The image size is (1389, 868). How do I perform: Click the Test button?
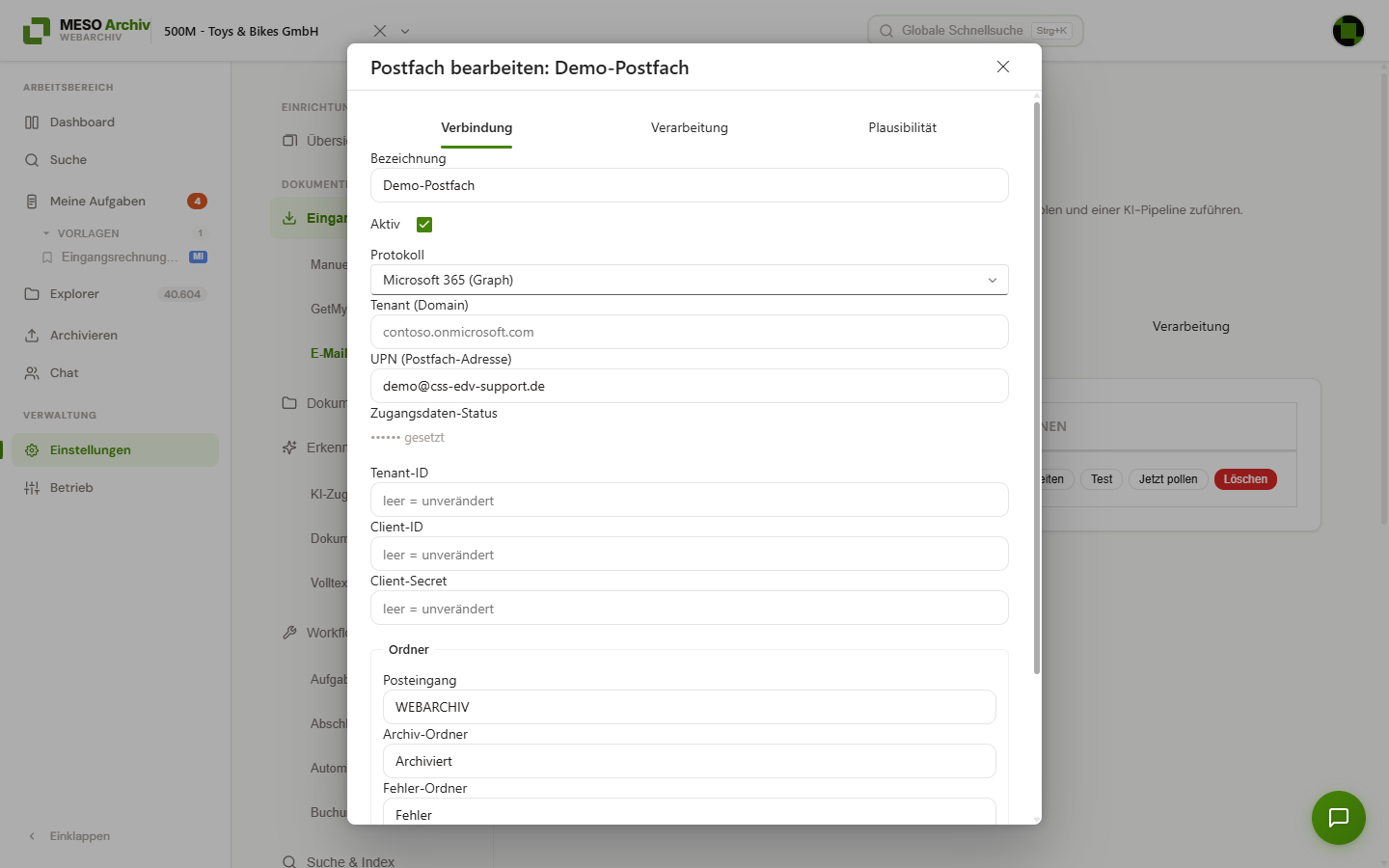1102,479
